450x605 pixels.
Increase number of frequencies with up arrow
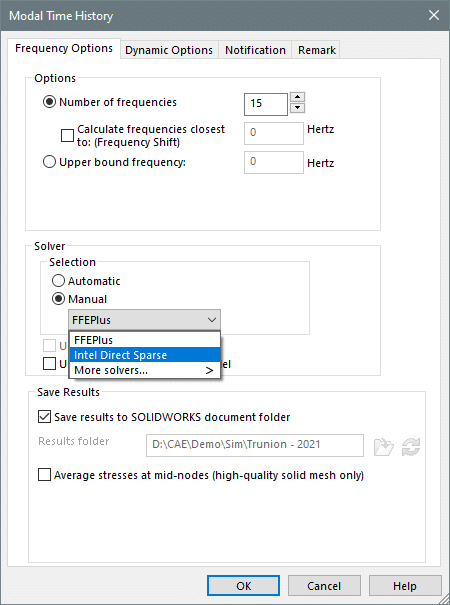(297, 97)
